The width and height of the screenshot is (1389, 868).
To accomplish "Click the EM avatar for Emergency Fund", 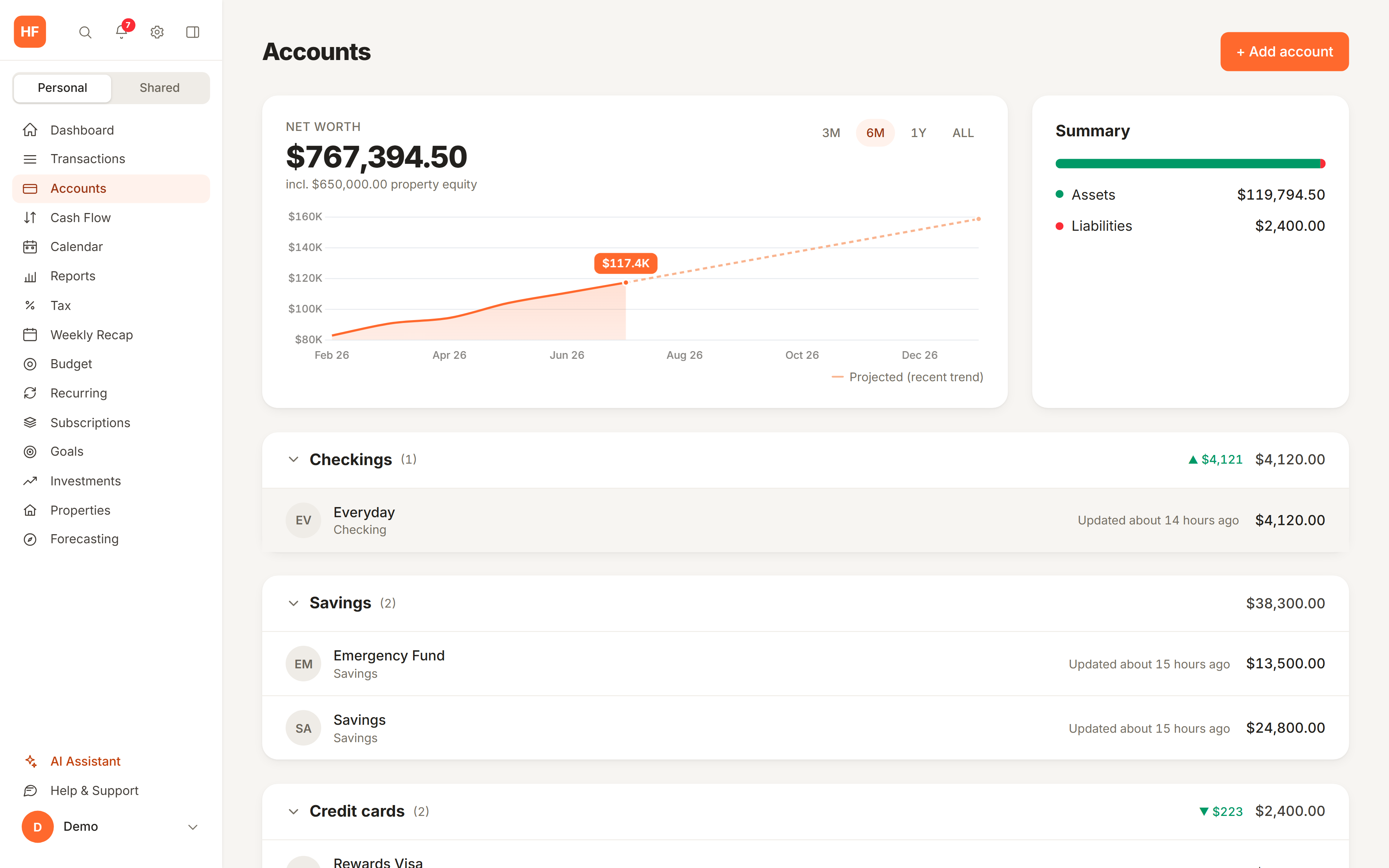I will click(303, 664).
